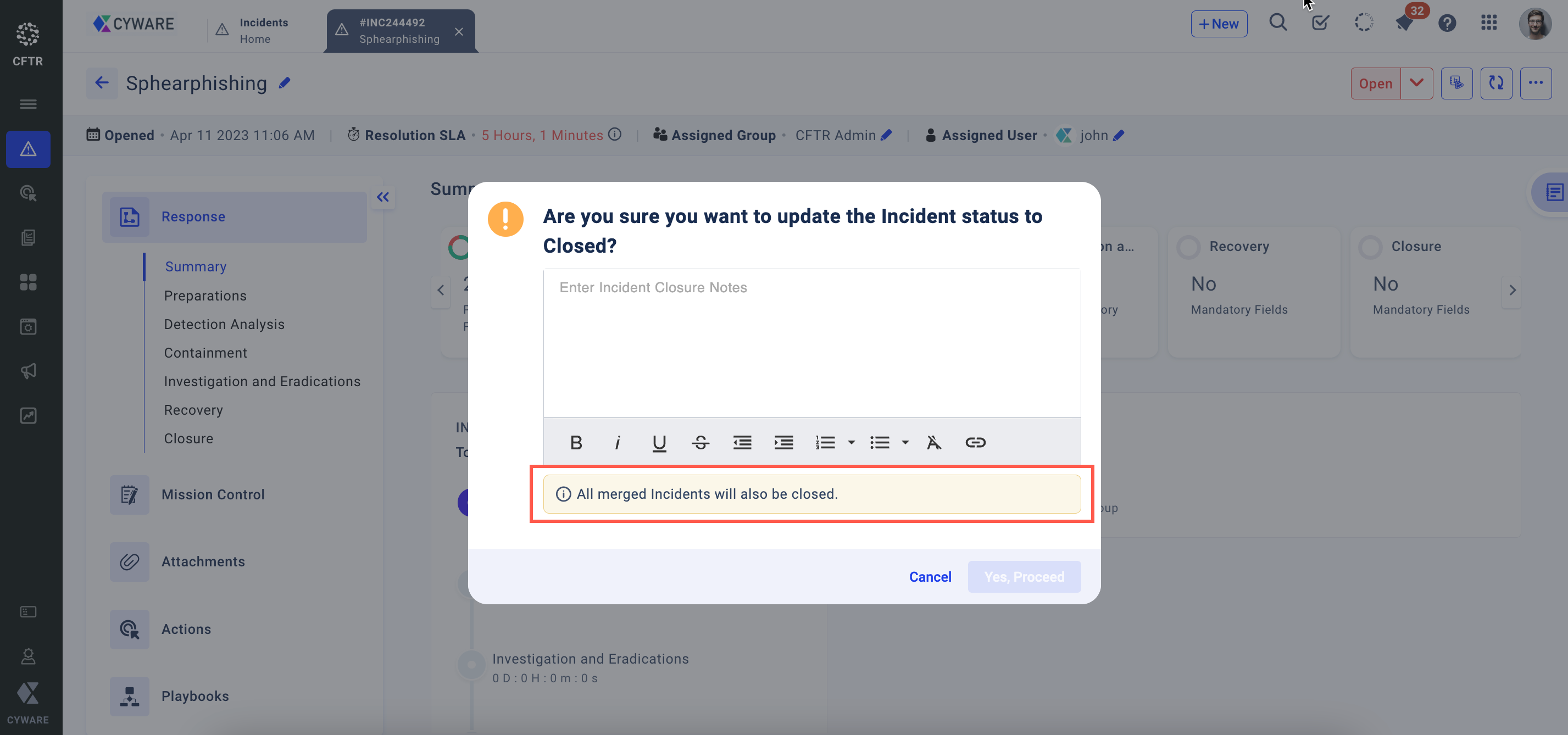
Task: Click Cancel to dismiss closure dialog
Action: 929,577
